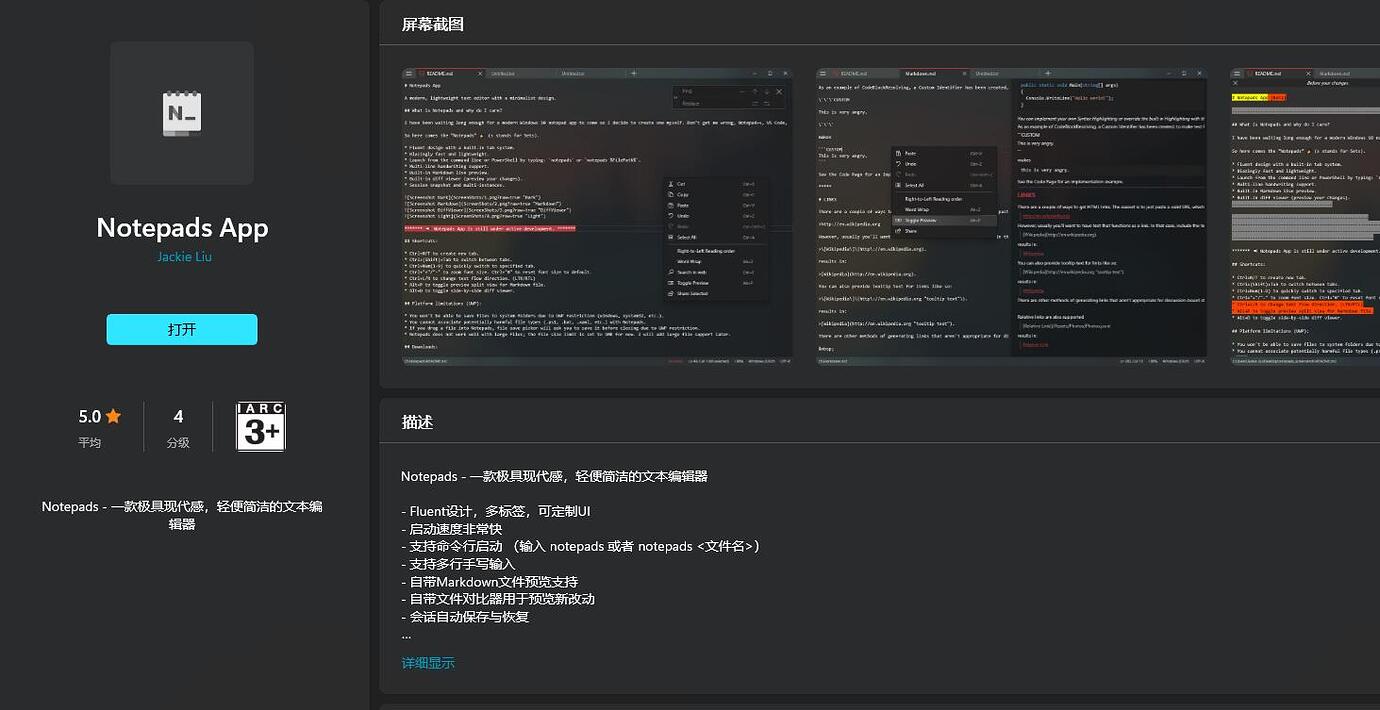The image size is (1380, 710).
Task: Click the IARC 3+ age rating badge
Action: tap(259, 427)
